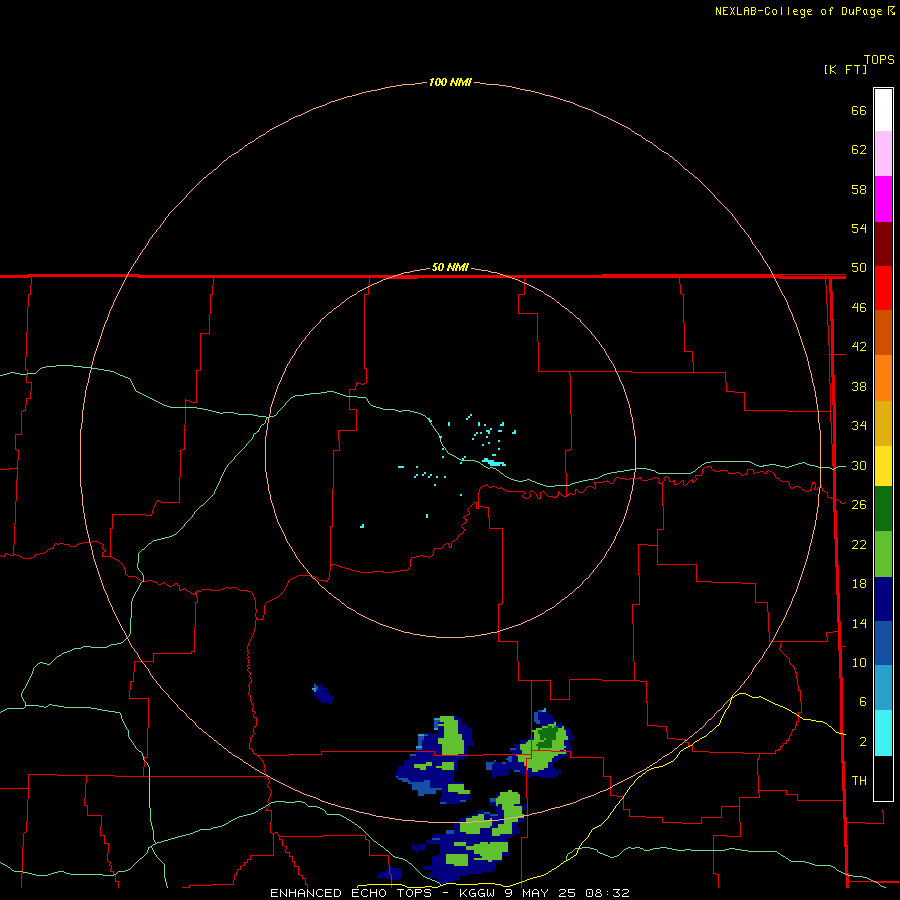Viewport: 900px width, 900px height.
Task: Click the dark green core of the echo
Action: (x=548, y=735)
